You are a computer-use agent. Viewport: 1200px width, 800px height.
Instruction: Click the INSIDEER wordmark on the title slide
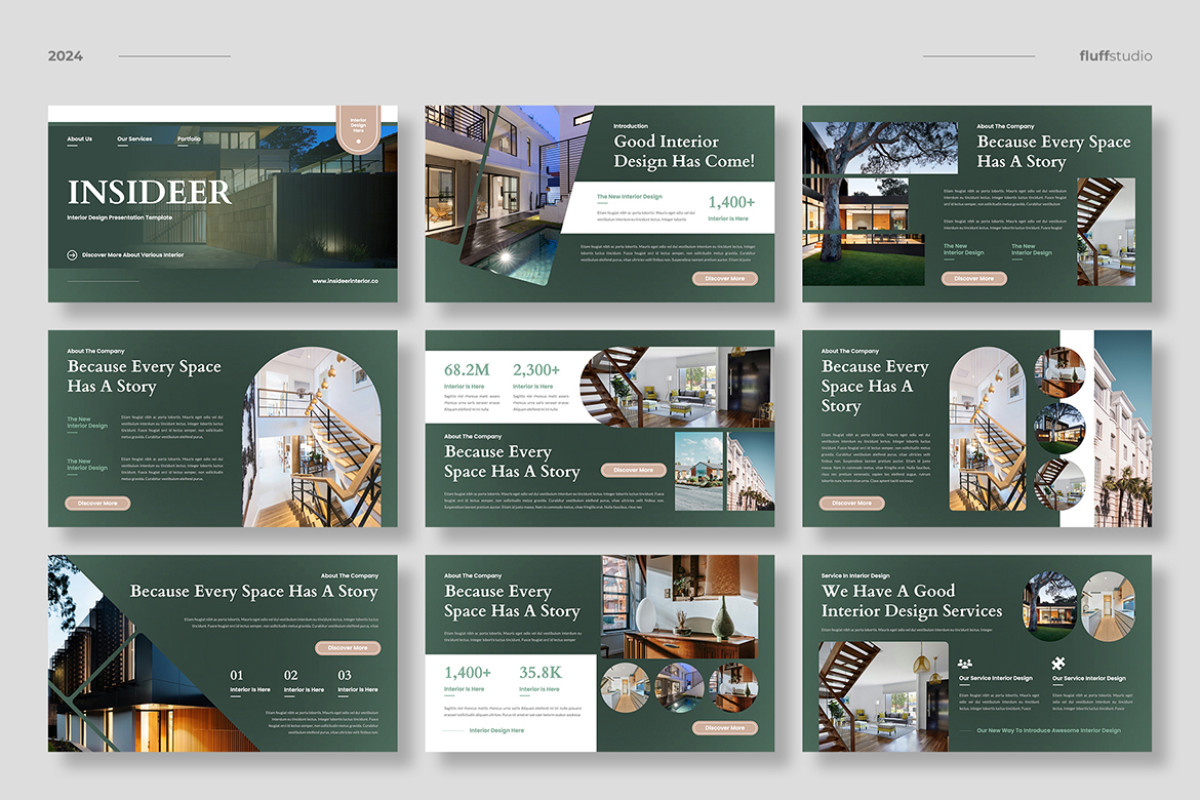pyautogui.click(x=150, y=190)
